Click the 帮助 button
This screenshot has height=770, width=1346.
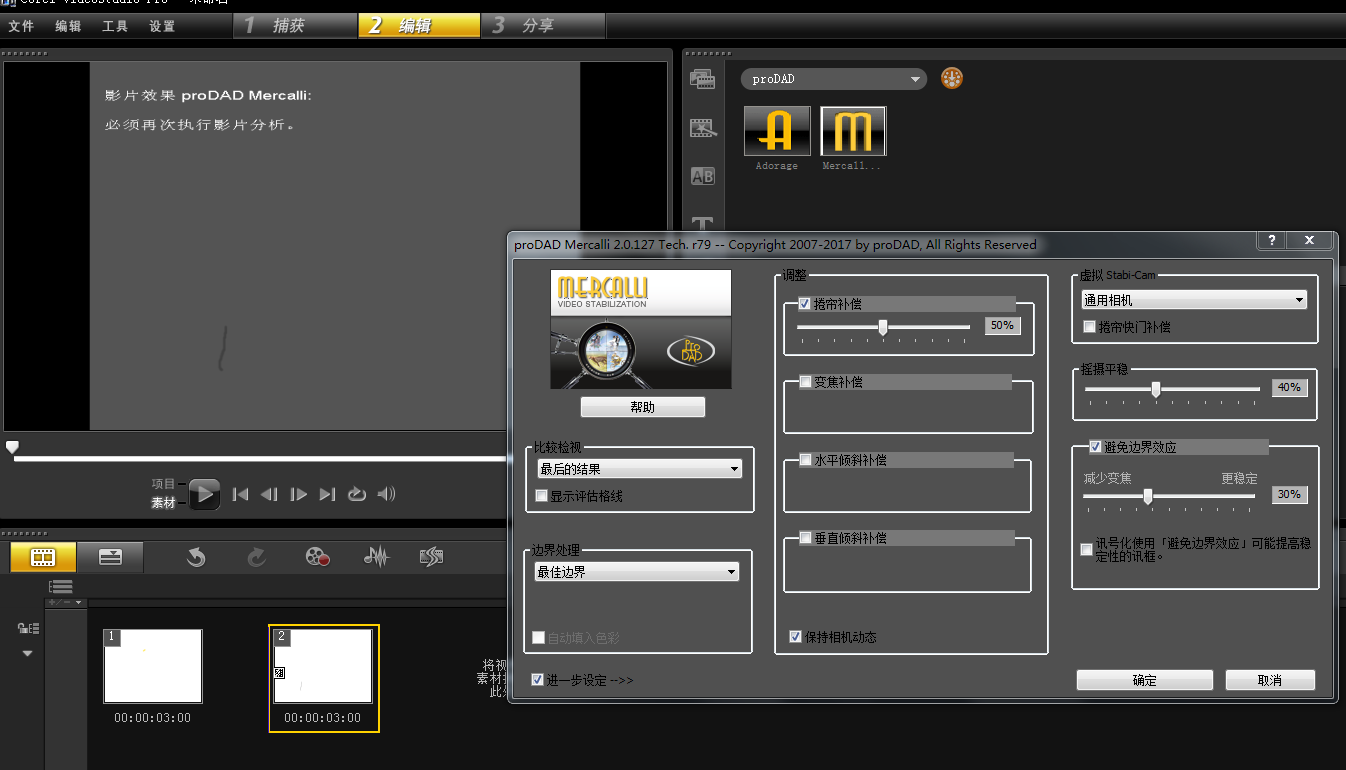pyautogui.click(x=642, y=407)
